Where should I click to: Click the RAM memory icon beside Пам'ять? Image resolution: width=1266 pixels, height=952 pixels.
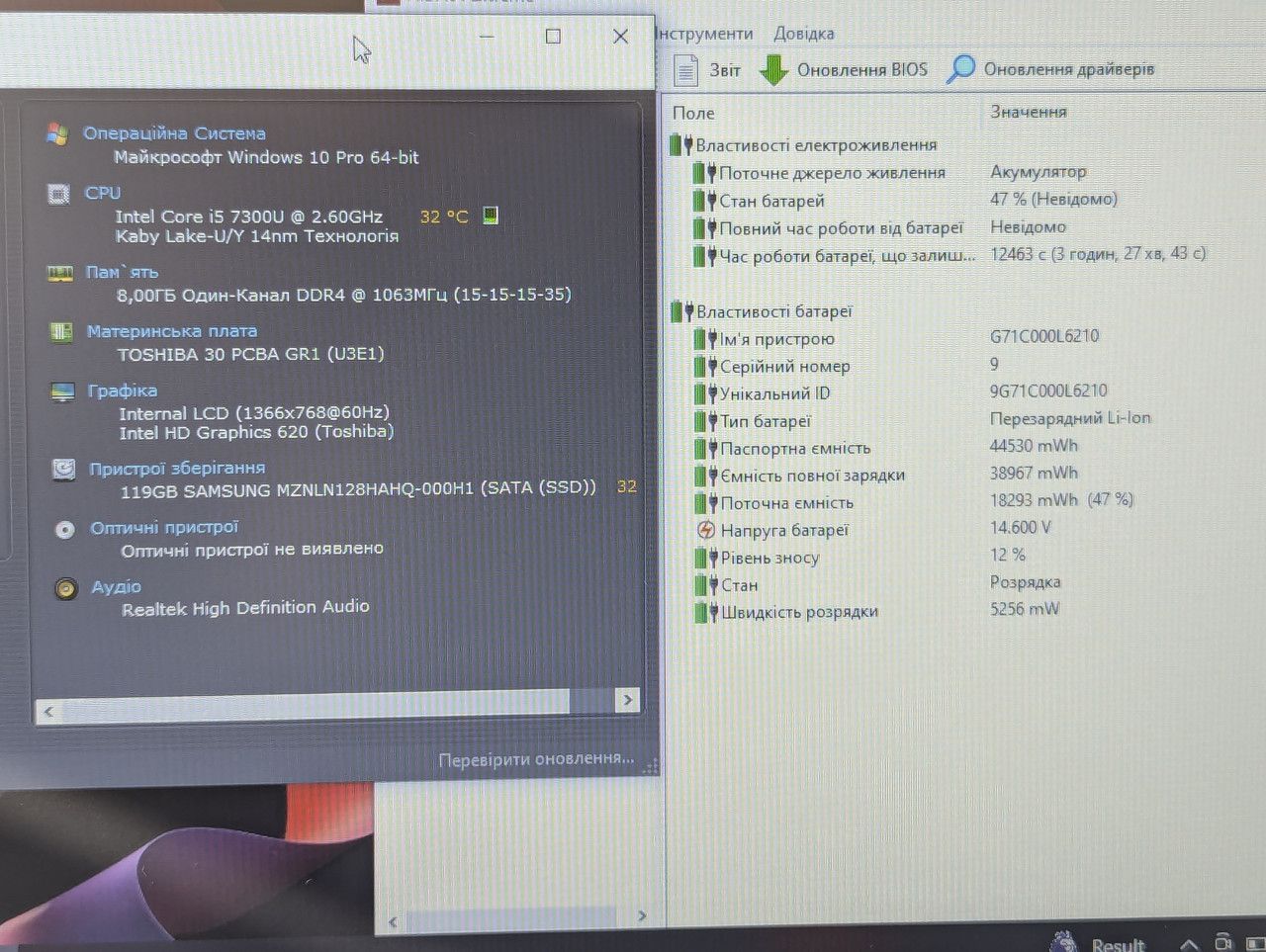pos(60,273)
